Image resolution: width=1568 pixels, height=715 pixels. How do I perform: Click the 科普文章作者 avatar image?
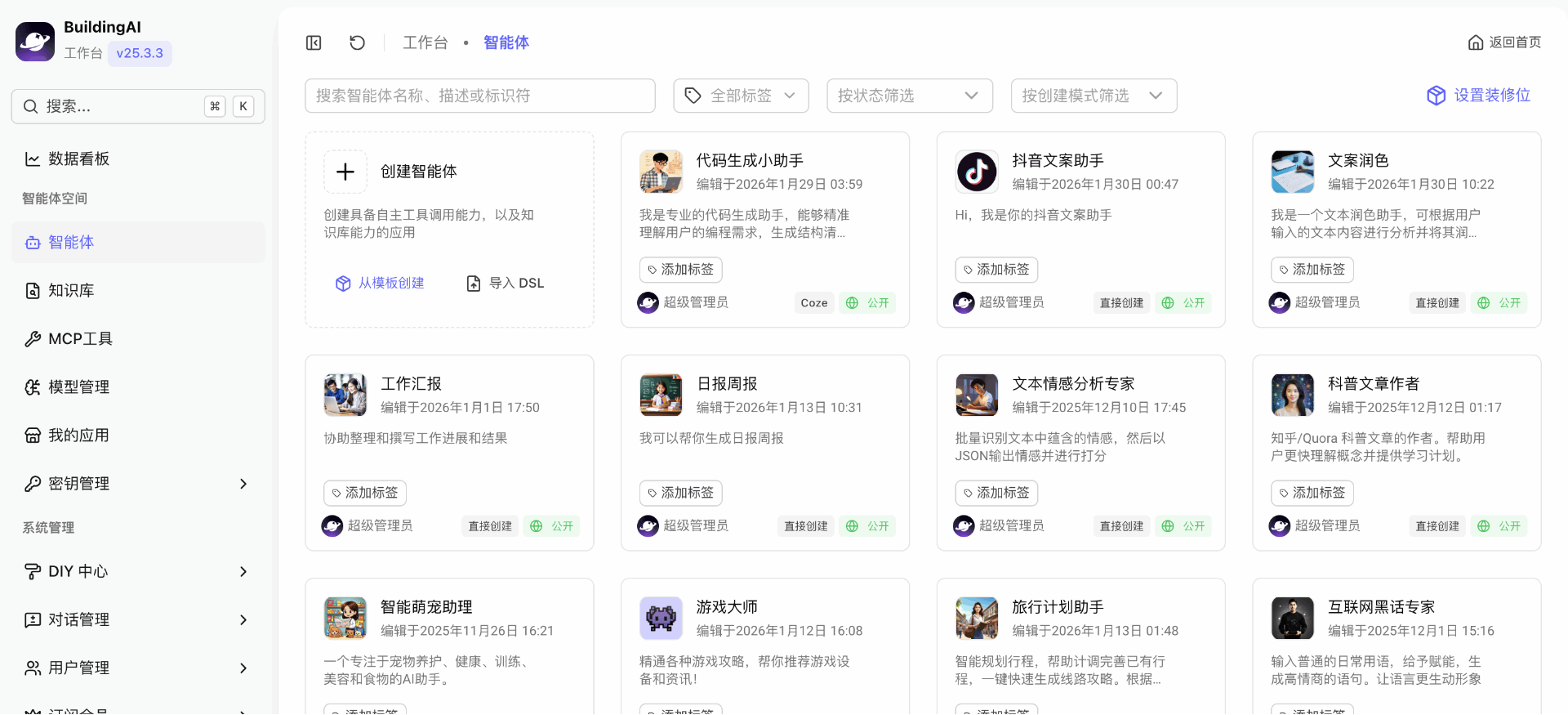click(x=1292, y=395)
